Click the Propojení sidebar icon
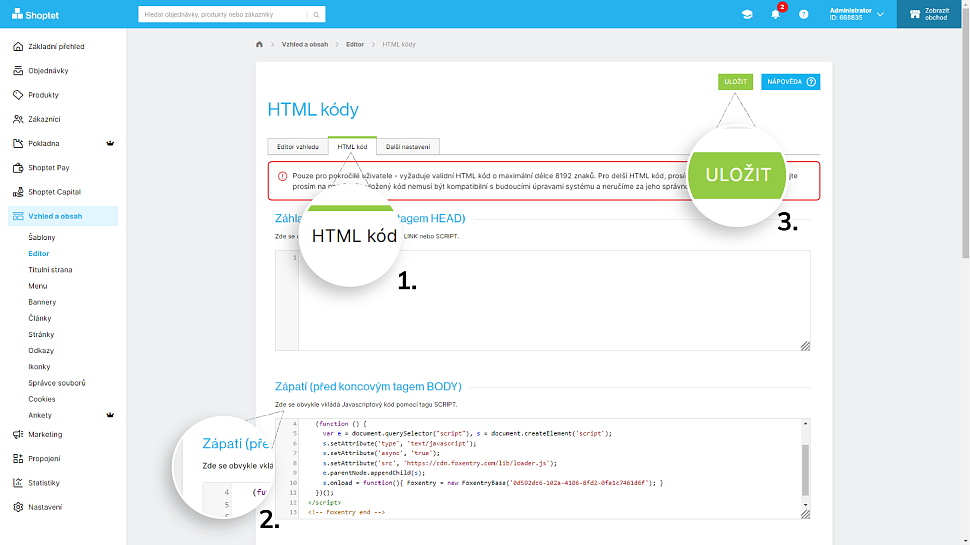Screen dimensions: 970x545 pos(18,458)
